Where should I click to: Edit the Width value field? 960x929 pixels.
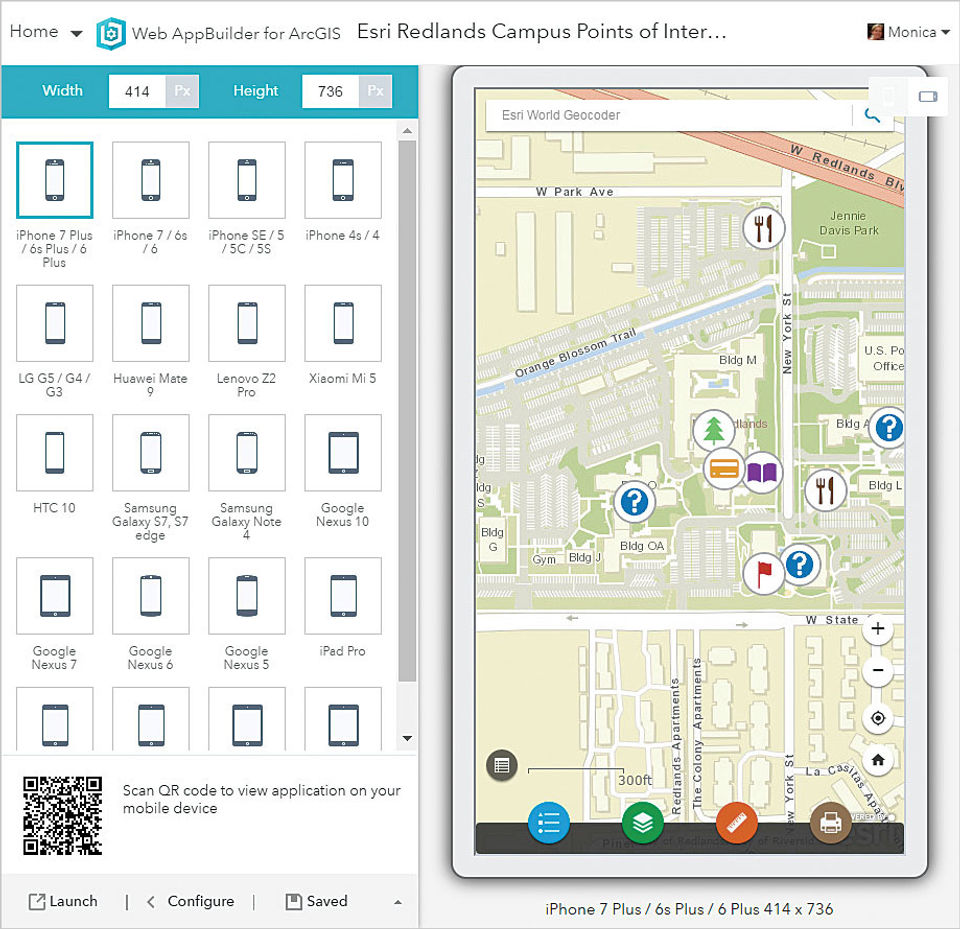137,91
